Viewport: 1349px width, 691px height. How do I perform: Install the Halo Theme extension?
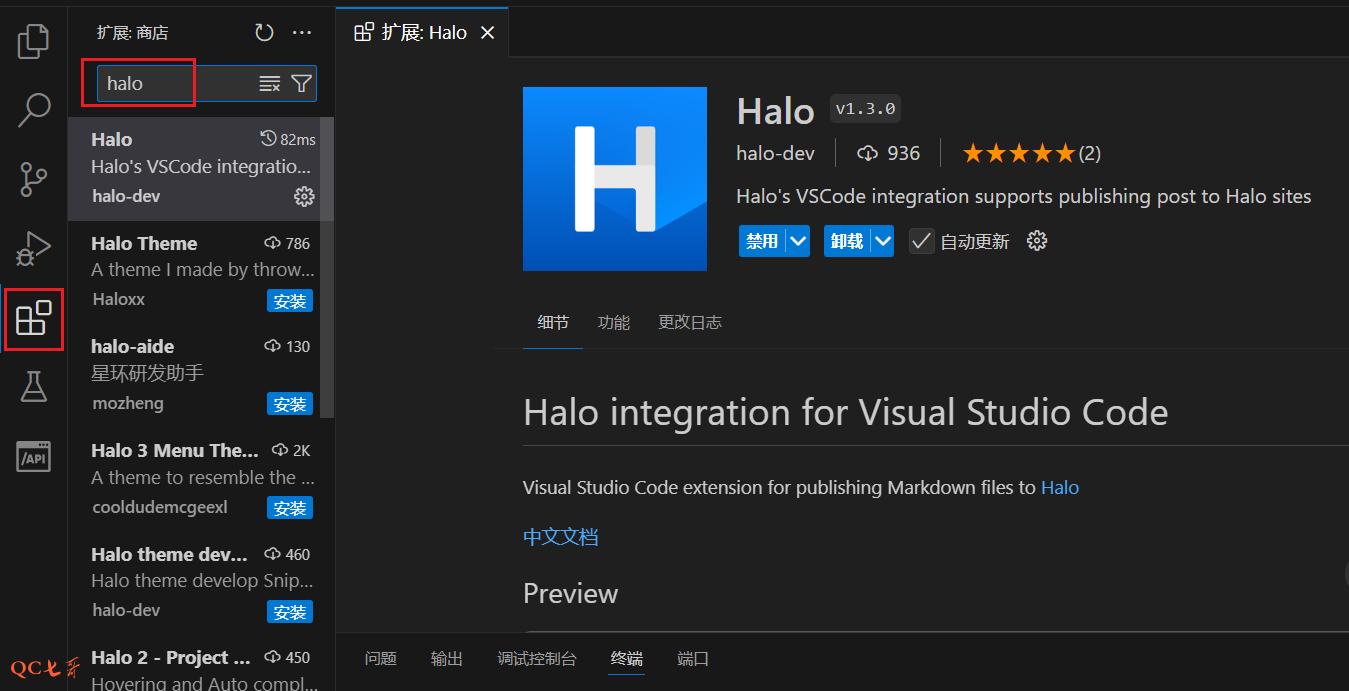(290, 301)
